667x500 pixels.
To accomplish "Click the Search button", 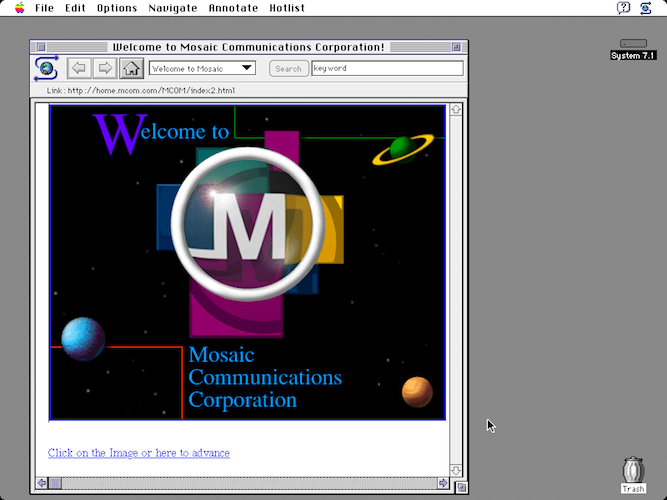I will 288,69.
